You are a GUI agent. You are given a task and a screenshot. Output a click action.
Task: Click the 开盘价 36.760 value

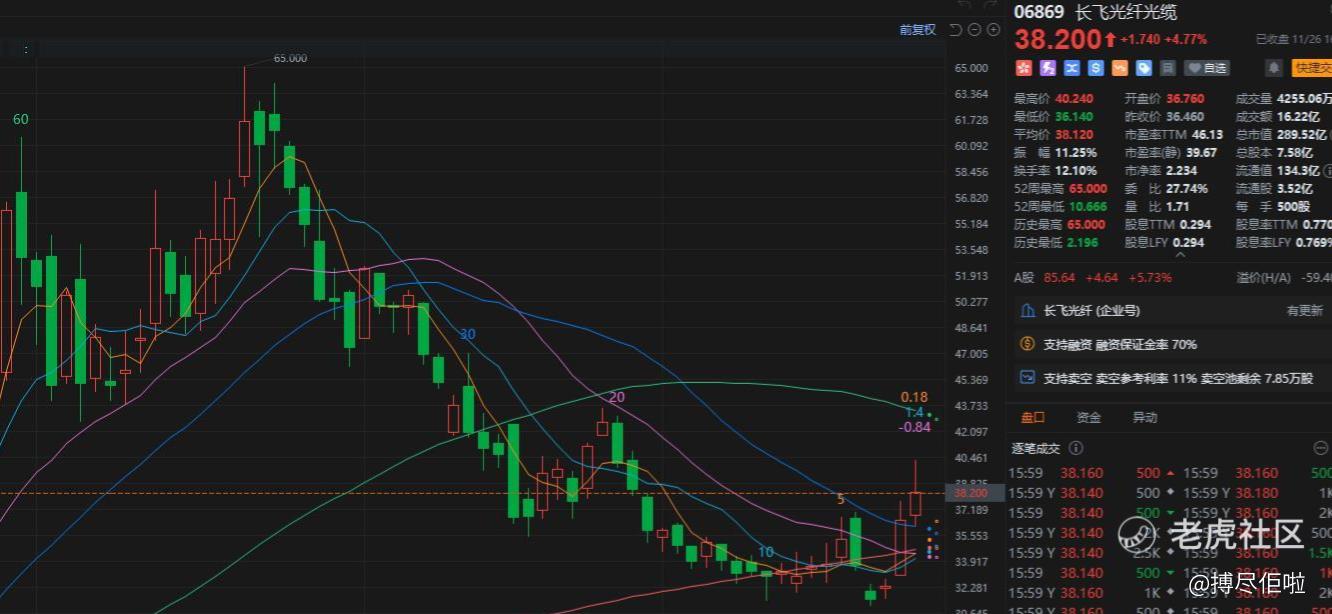(x=1185, y=99)
